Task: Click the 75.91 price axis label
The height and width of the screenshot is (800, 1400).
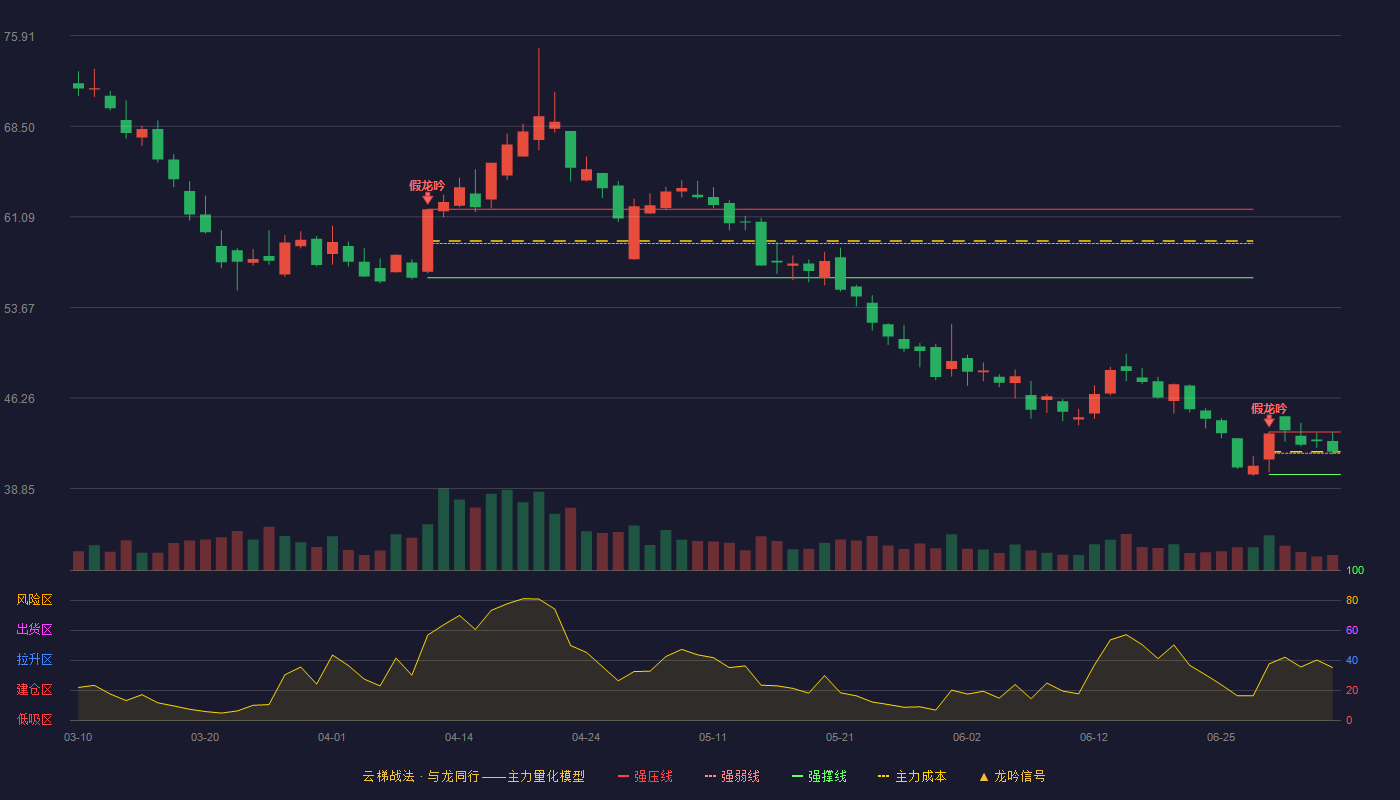Action: (x=19, y=37)
